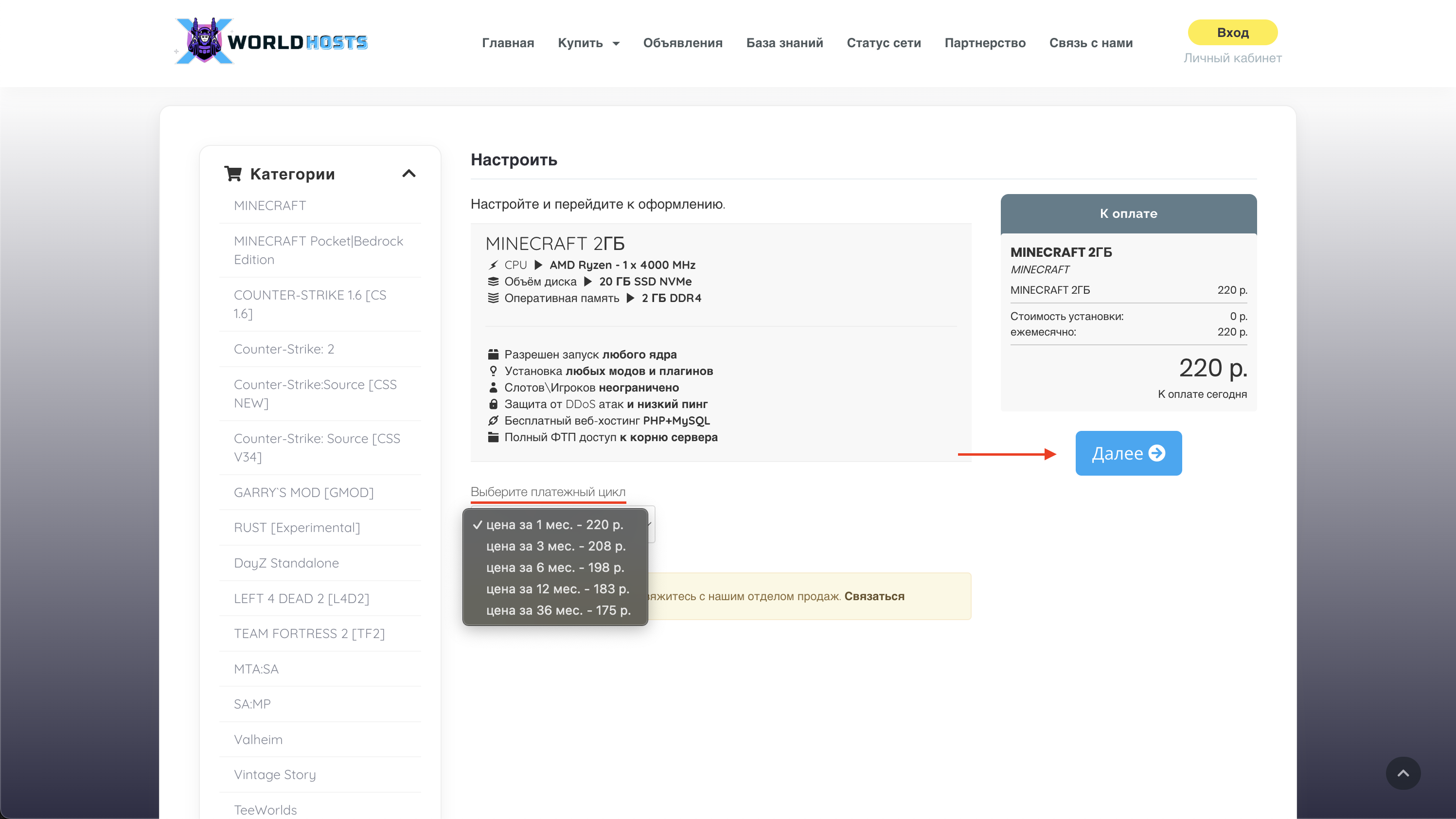Click the yellow Вход button

pos(1232,32)
